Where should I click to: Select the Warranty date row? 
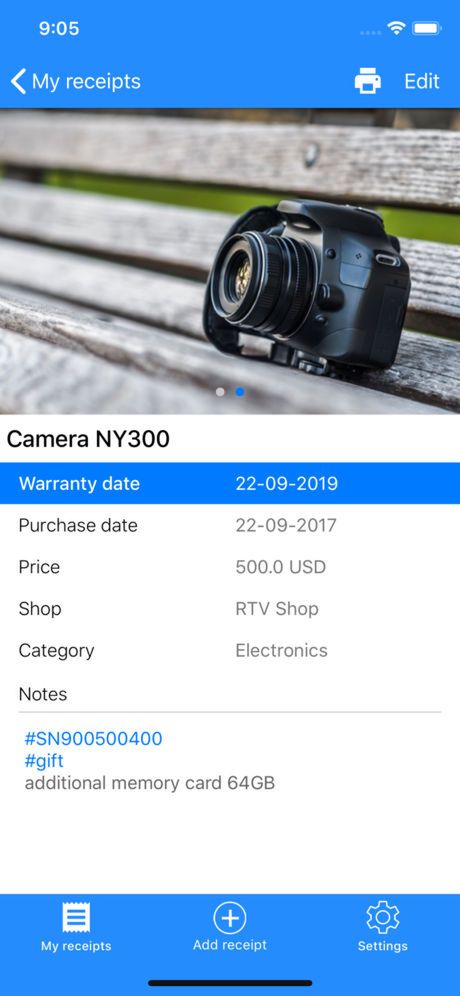(230, 483)
